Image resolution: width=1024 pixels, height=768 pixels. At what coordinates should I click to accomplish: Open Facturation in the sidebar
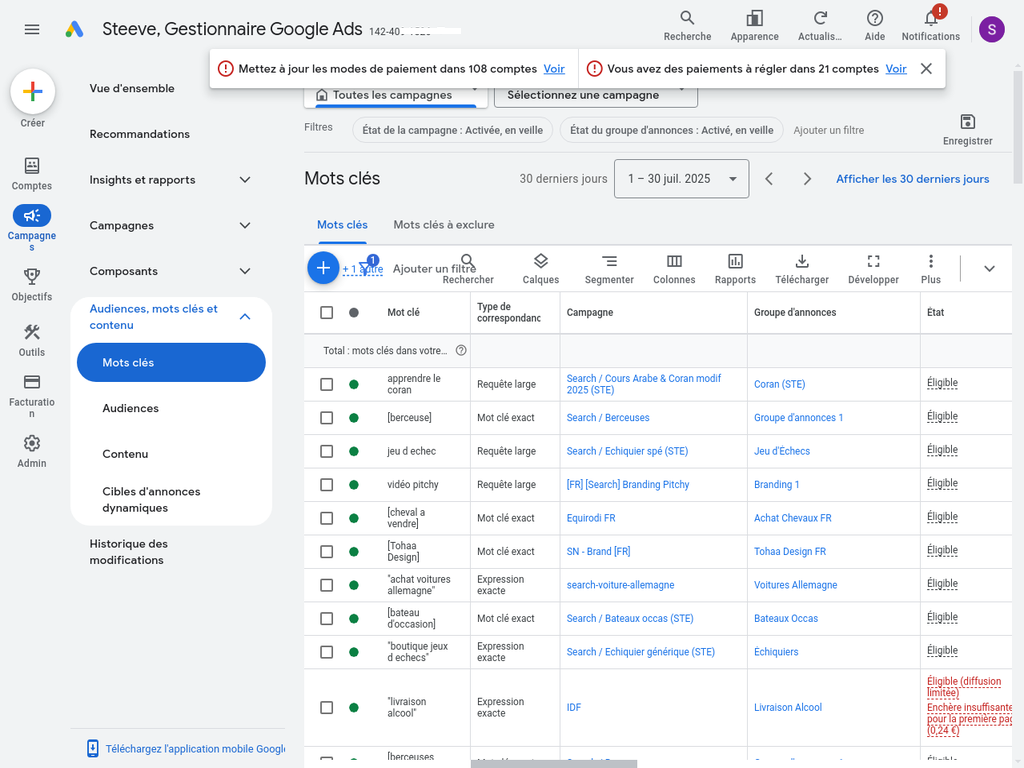pyautogui.click(x=31, y=396)
